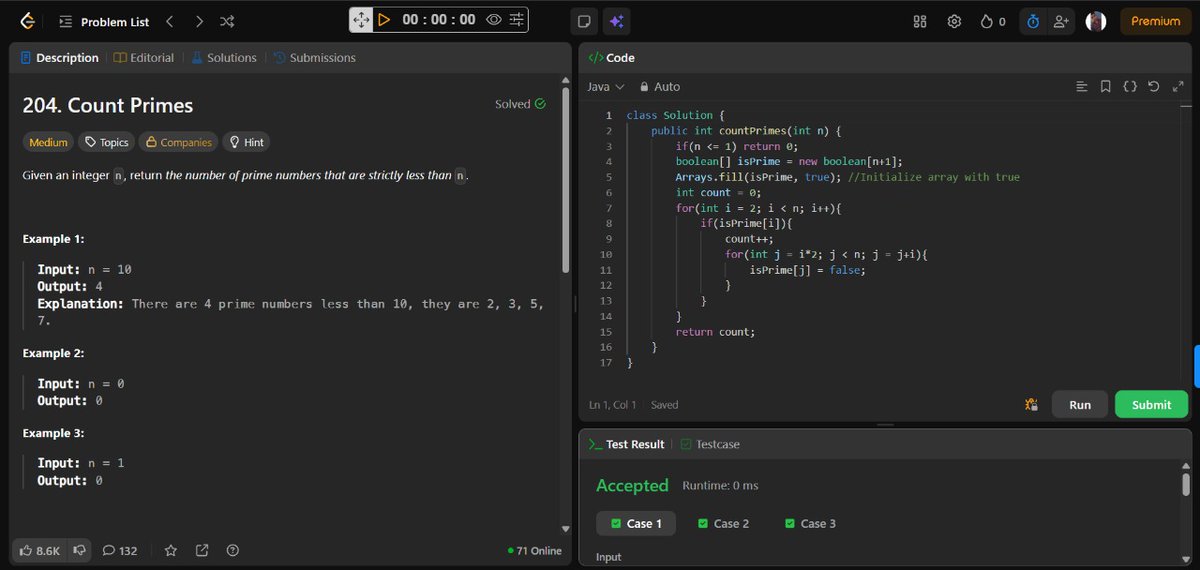Expand the Companies tag
The height and width of the screenshot is (570, 1200).
(179, 142)
